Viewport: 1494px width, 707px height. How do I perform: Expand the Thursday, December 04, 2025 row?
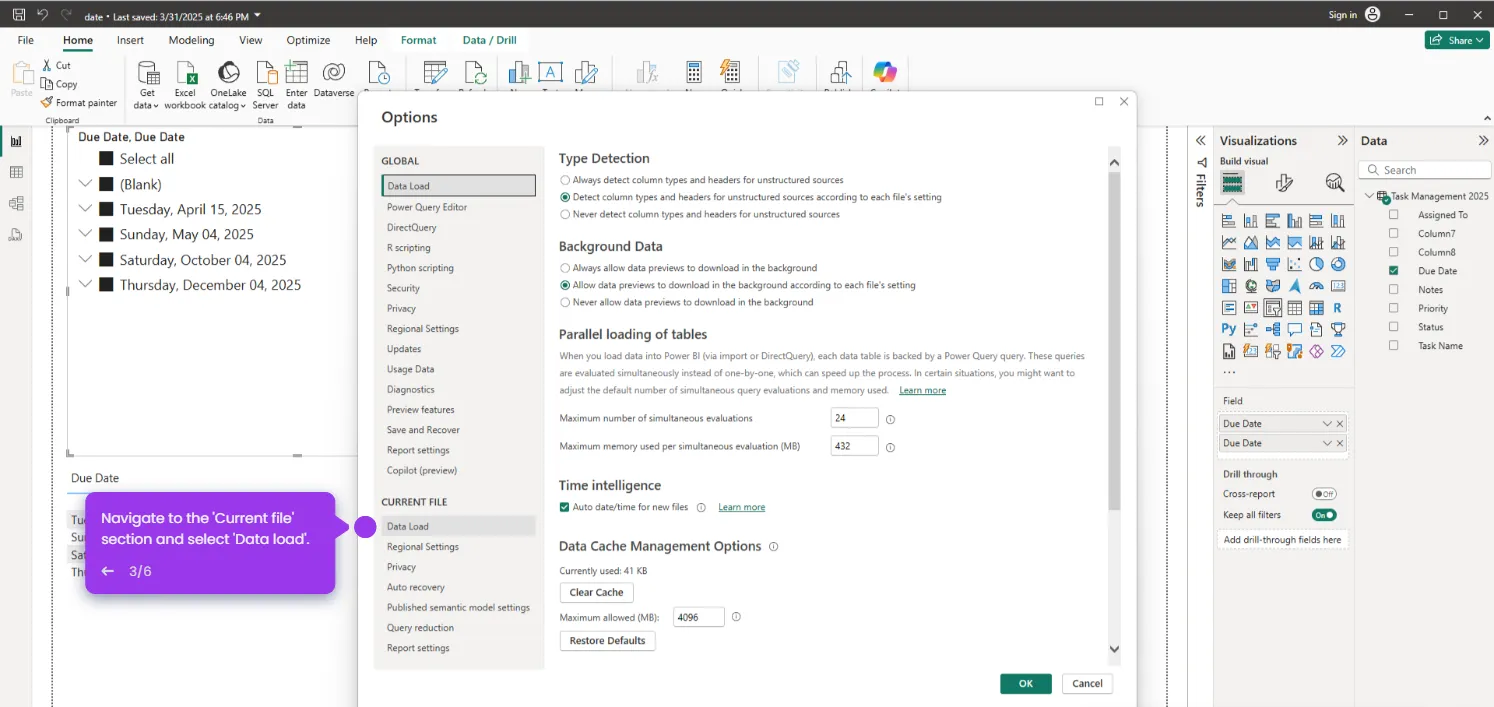(x=85, y=285)
